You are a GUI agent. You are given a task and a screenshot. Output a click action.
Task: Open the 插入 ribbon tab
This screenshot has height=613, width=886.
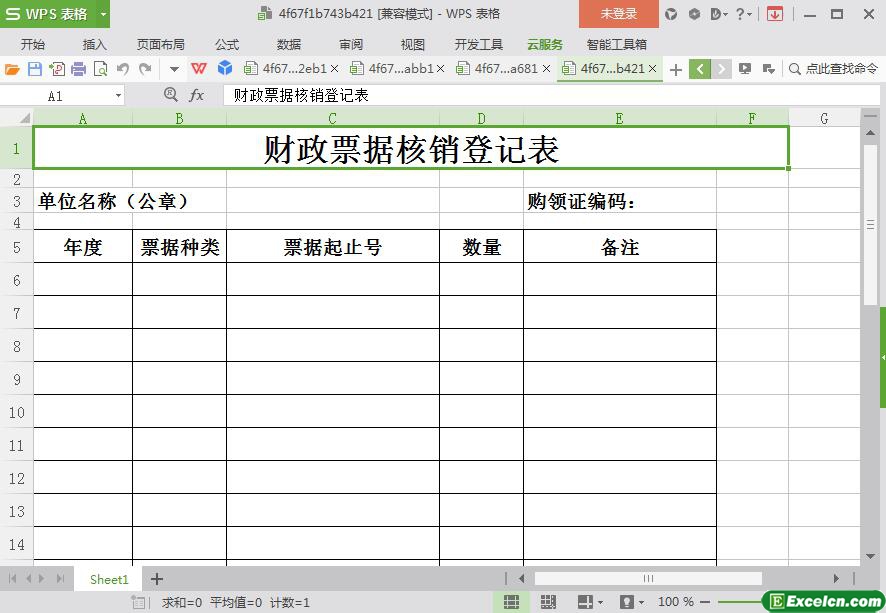(x=94, y=45)
